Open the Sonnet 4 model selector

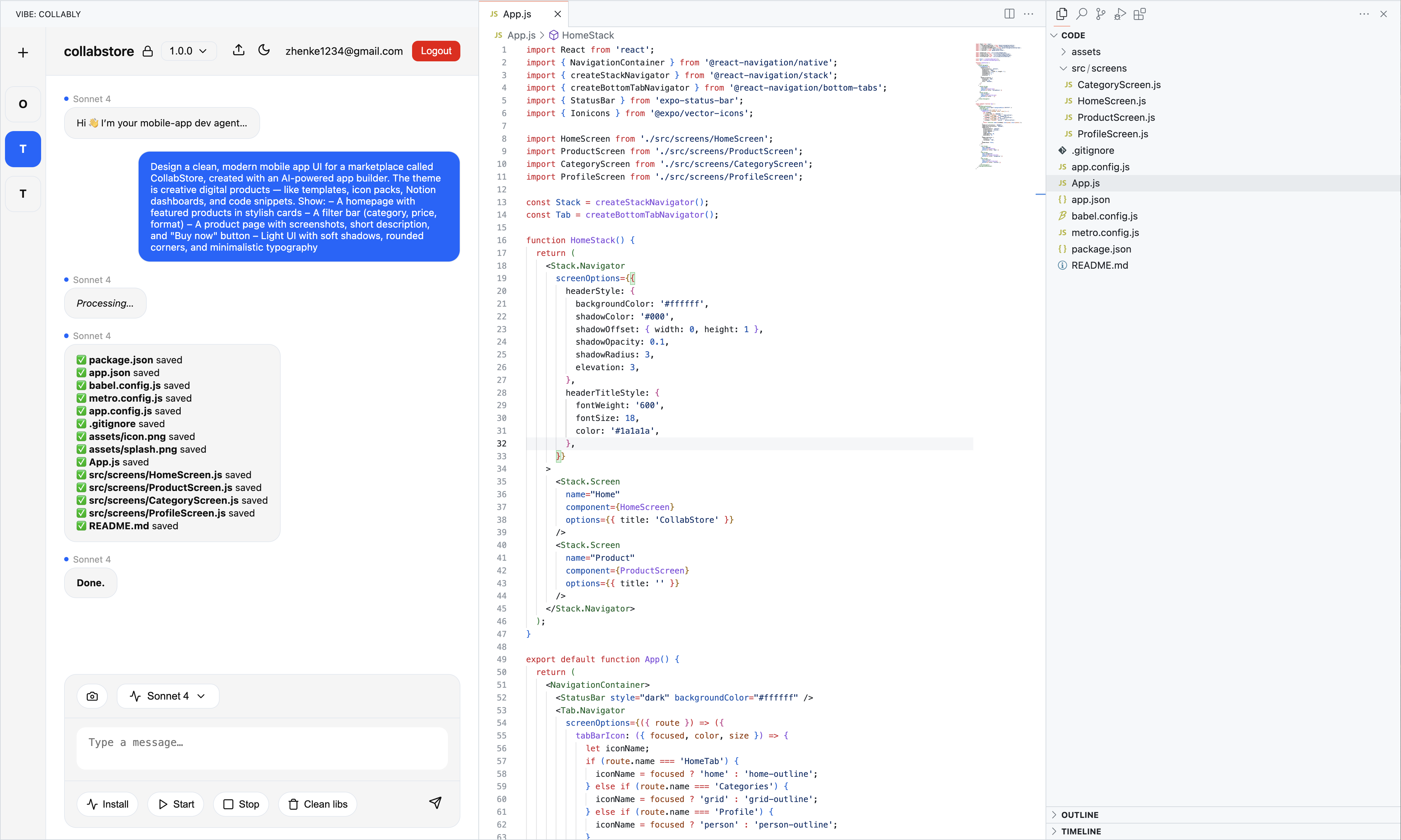point(168,696)
